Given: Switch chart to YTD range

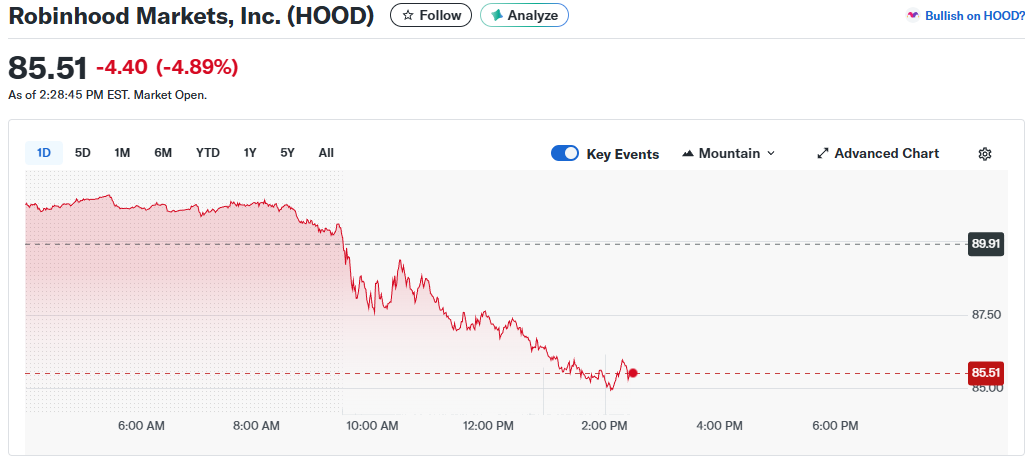Looking at the screenshot, I should click(207, 153).
